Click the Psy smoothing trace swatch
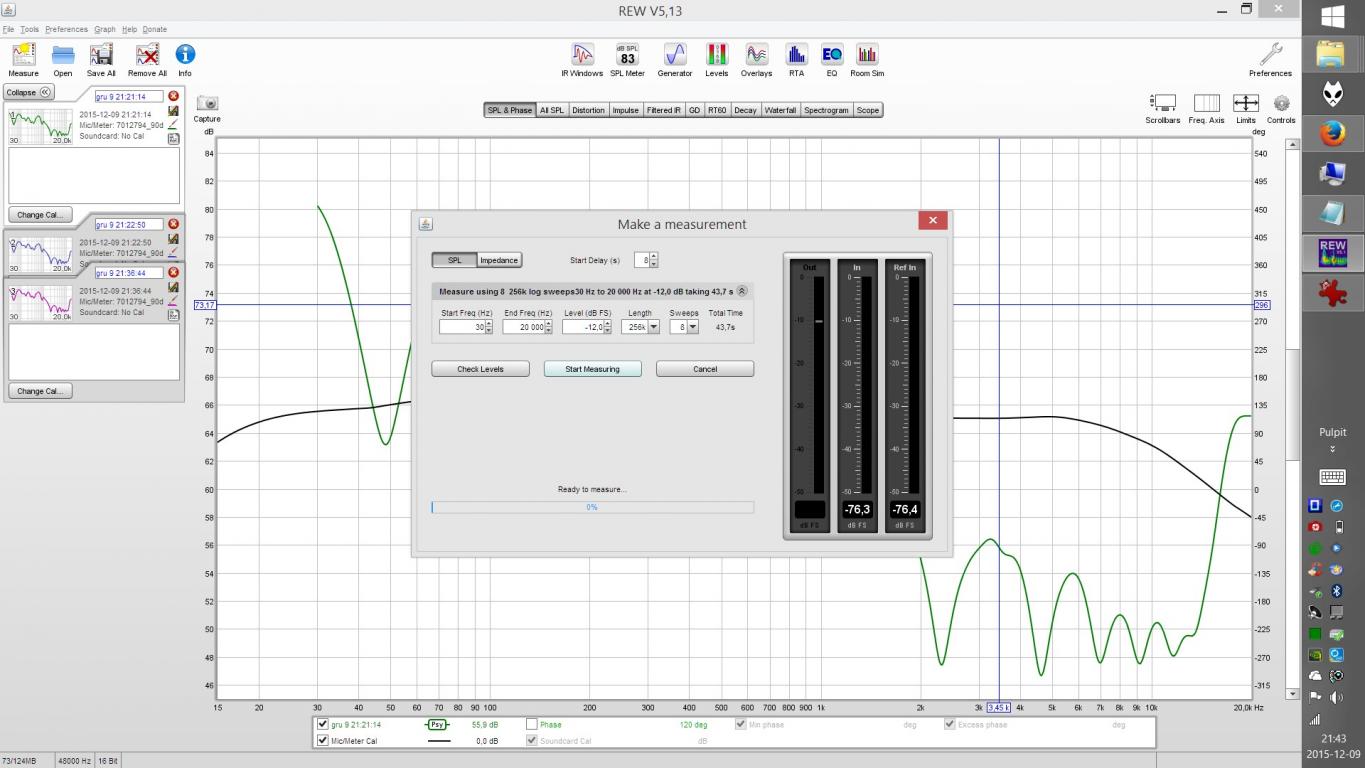1365x768 pixels. point(437,724)
